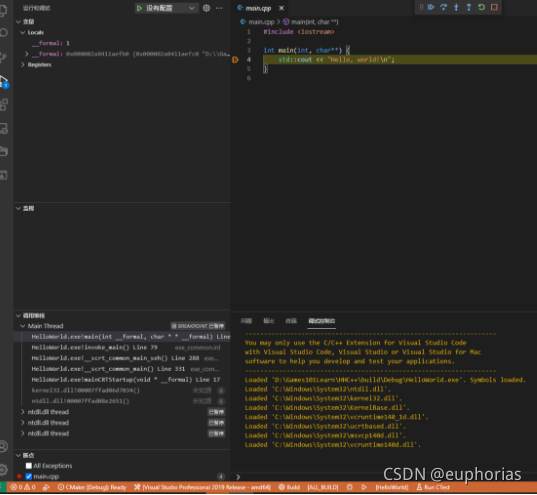Open the Run and Debug view
This screenshot has width=537, height=495.
coord(4,82)
